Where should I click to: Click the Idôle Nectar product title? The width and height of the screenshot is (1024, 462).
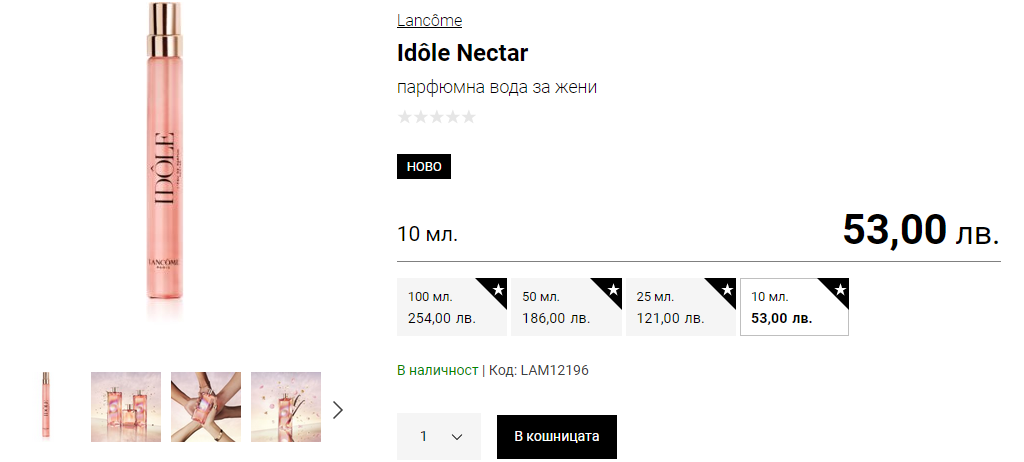[462, 52]
